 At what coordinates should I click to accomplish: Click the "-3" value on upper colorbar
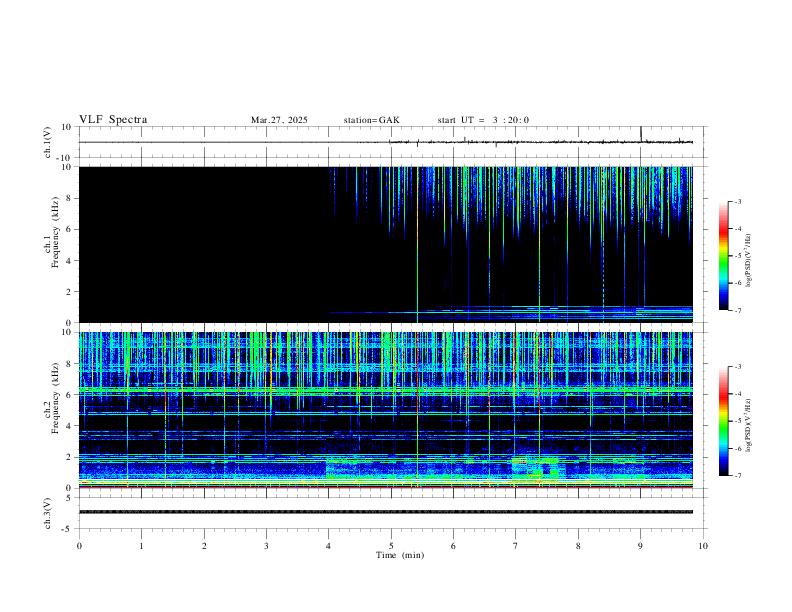[738, 201]
